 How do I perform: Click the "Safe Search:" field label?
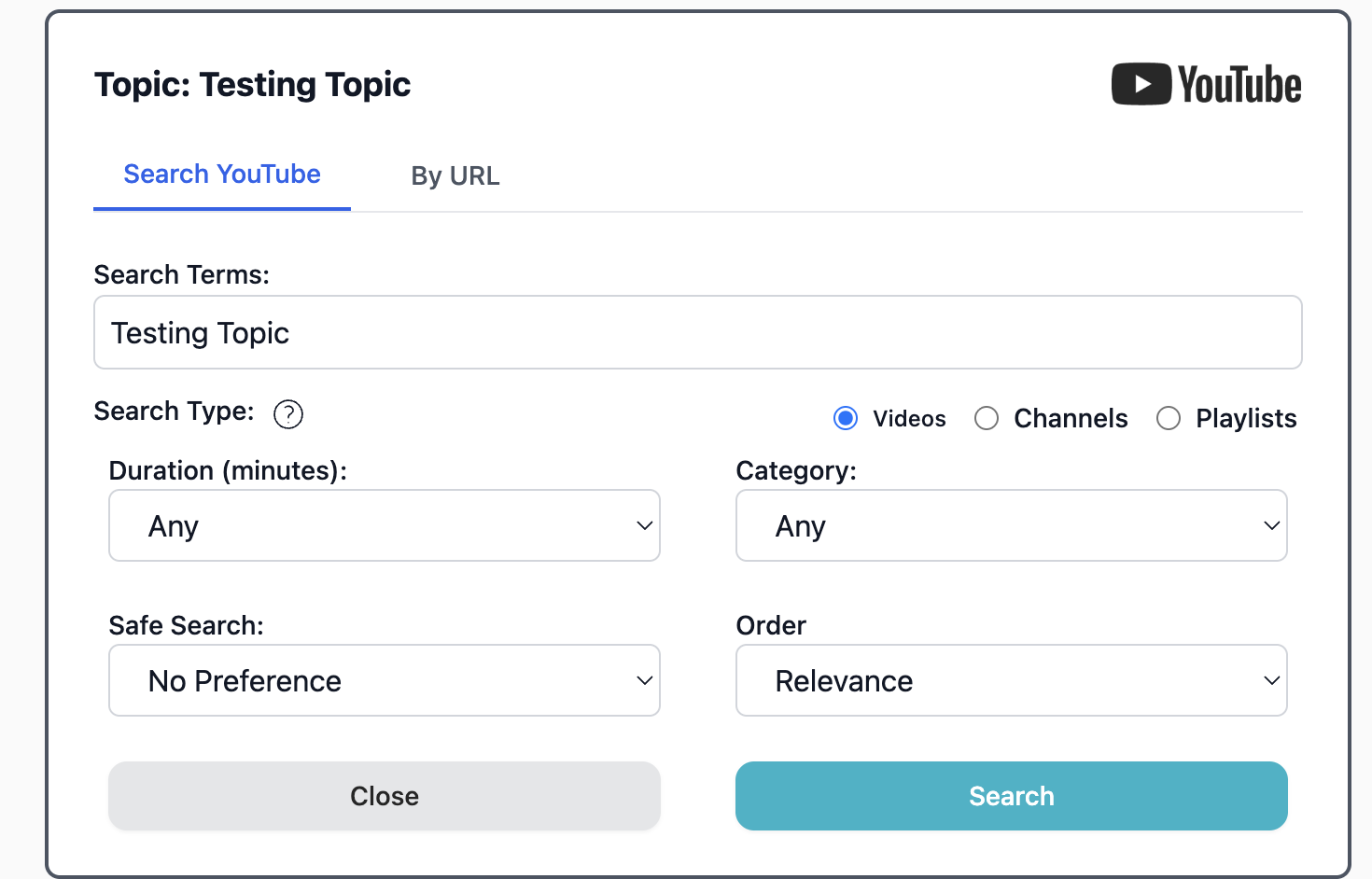click(187, 626)
